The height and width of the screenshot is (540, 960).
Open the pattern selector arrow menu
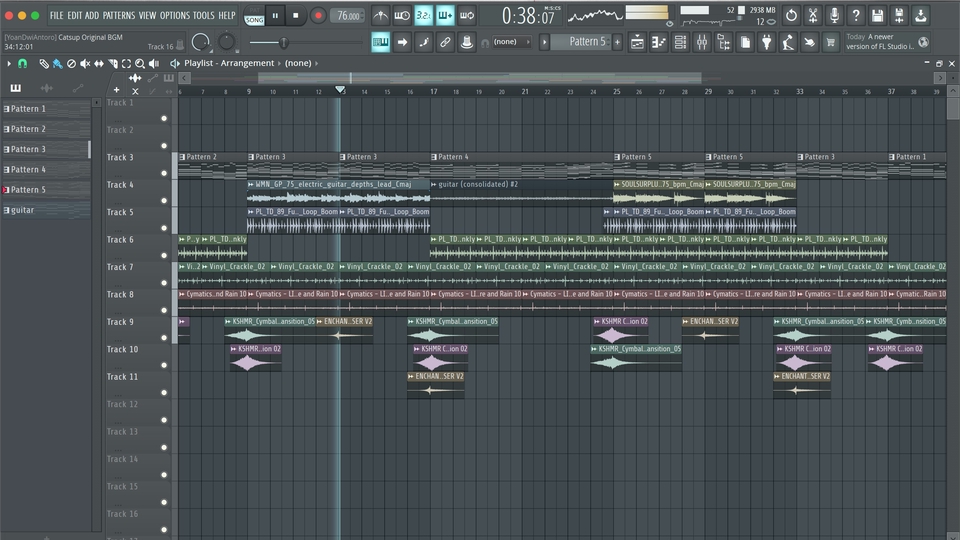coord(544,42)
